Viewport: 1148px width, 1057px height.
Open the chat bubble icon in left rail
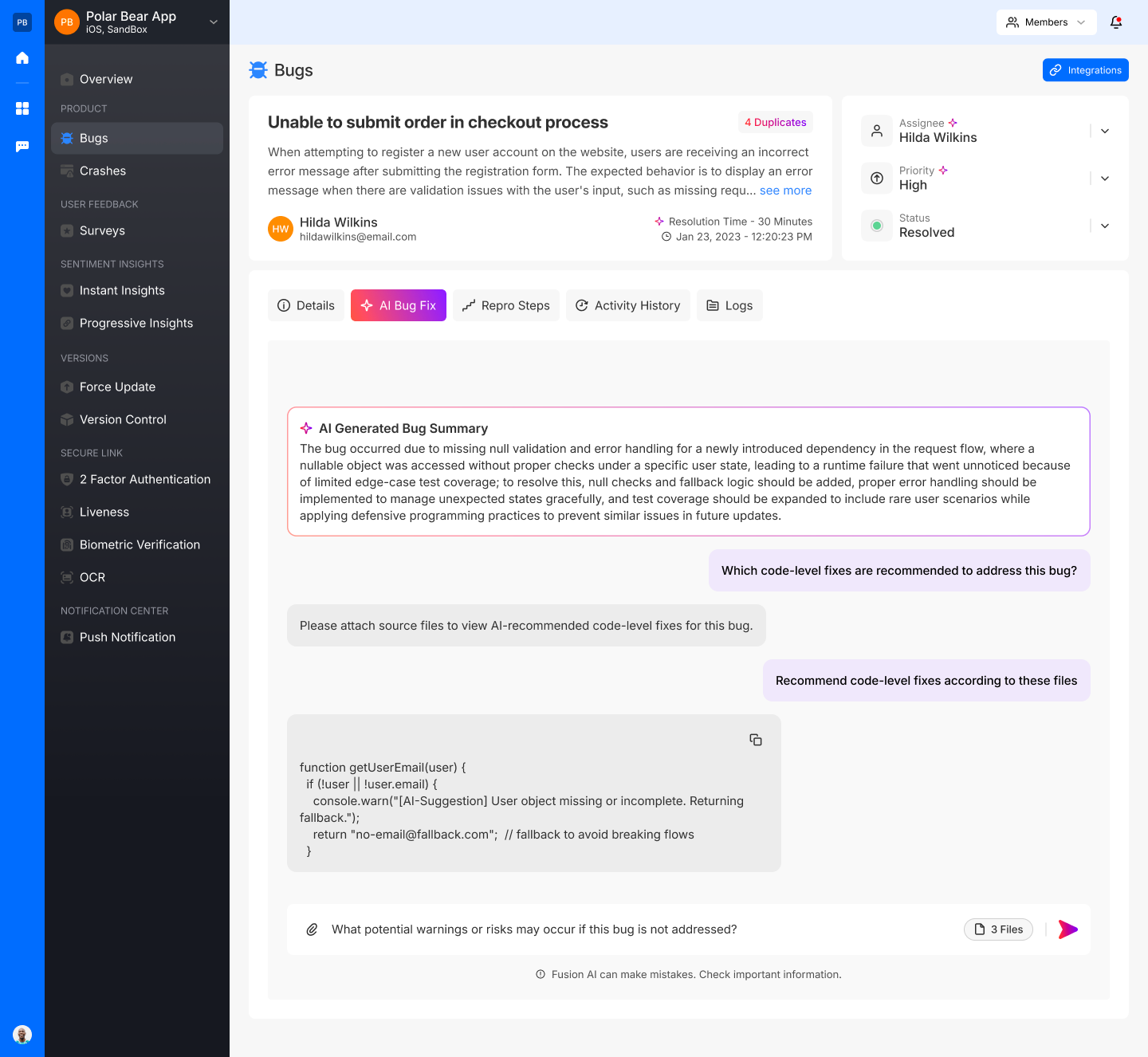[22, 147]
